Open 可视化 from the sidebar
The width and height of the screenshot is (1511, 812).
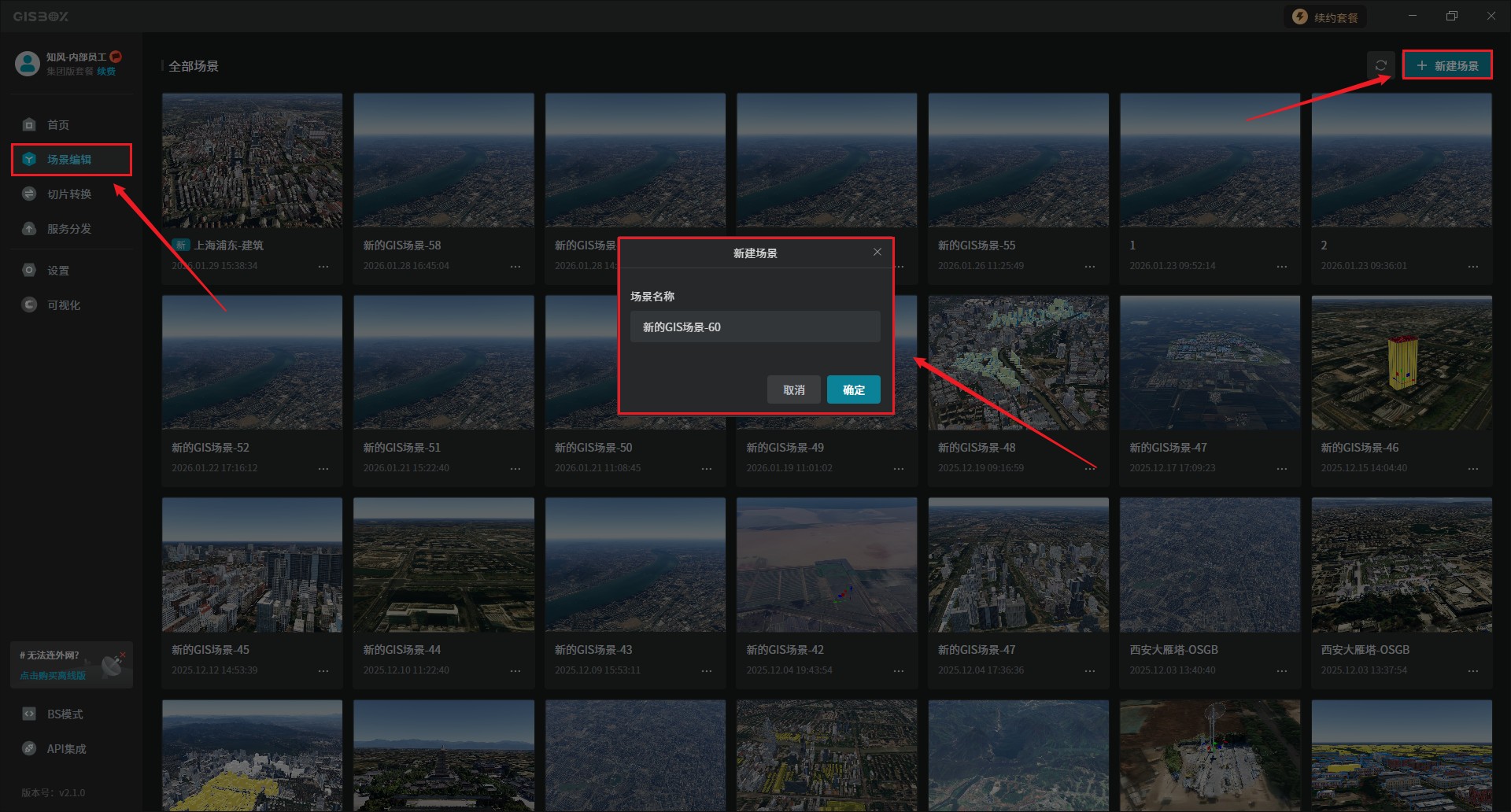63,305
